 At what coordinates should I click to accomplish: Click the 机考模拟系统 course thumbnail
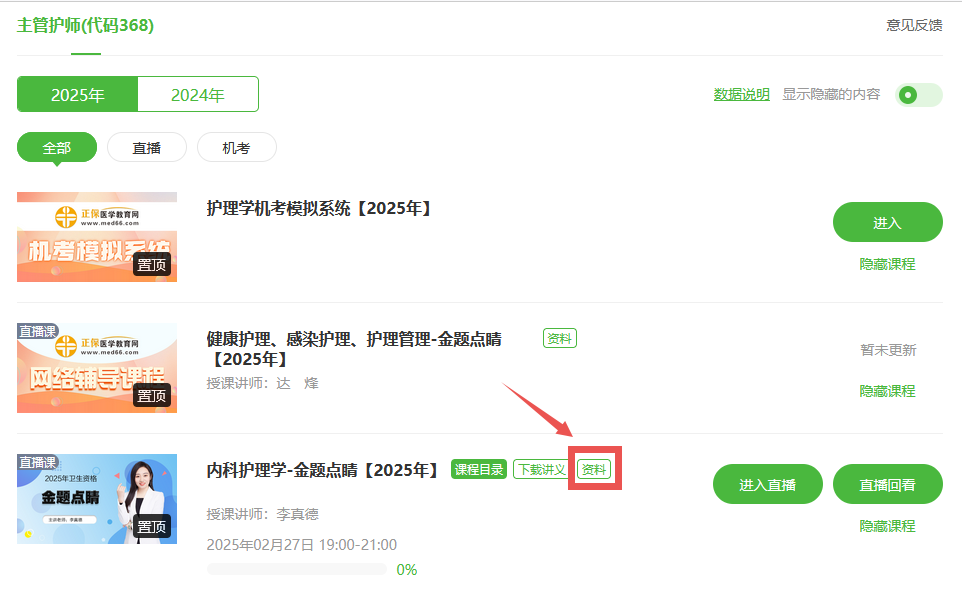pos(97,237)
